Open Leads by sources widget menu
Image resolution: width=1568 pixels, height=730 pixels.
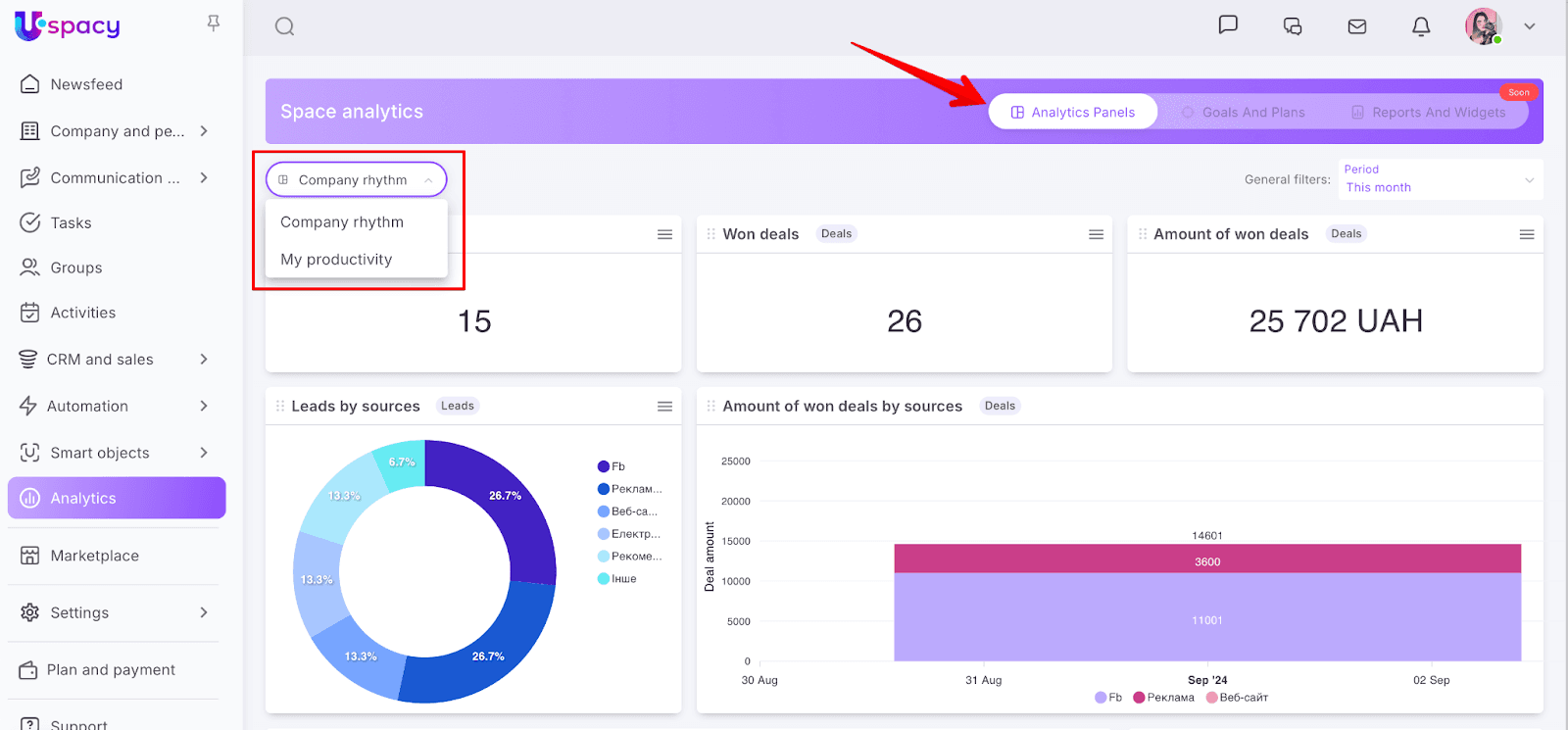point(664,406)
